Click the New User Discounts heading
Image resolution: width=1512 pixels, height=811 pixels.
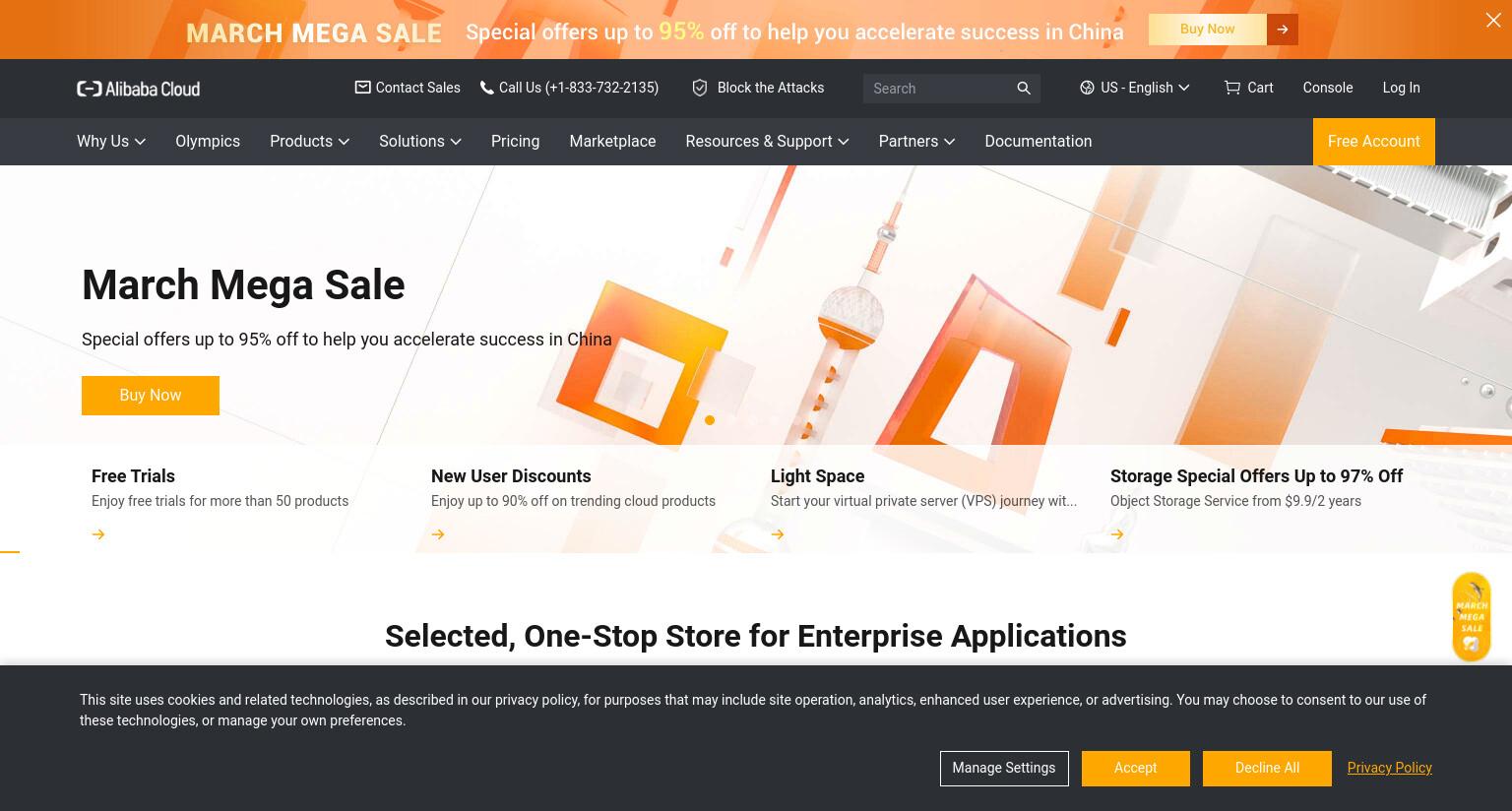click(511, 476)
